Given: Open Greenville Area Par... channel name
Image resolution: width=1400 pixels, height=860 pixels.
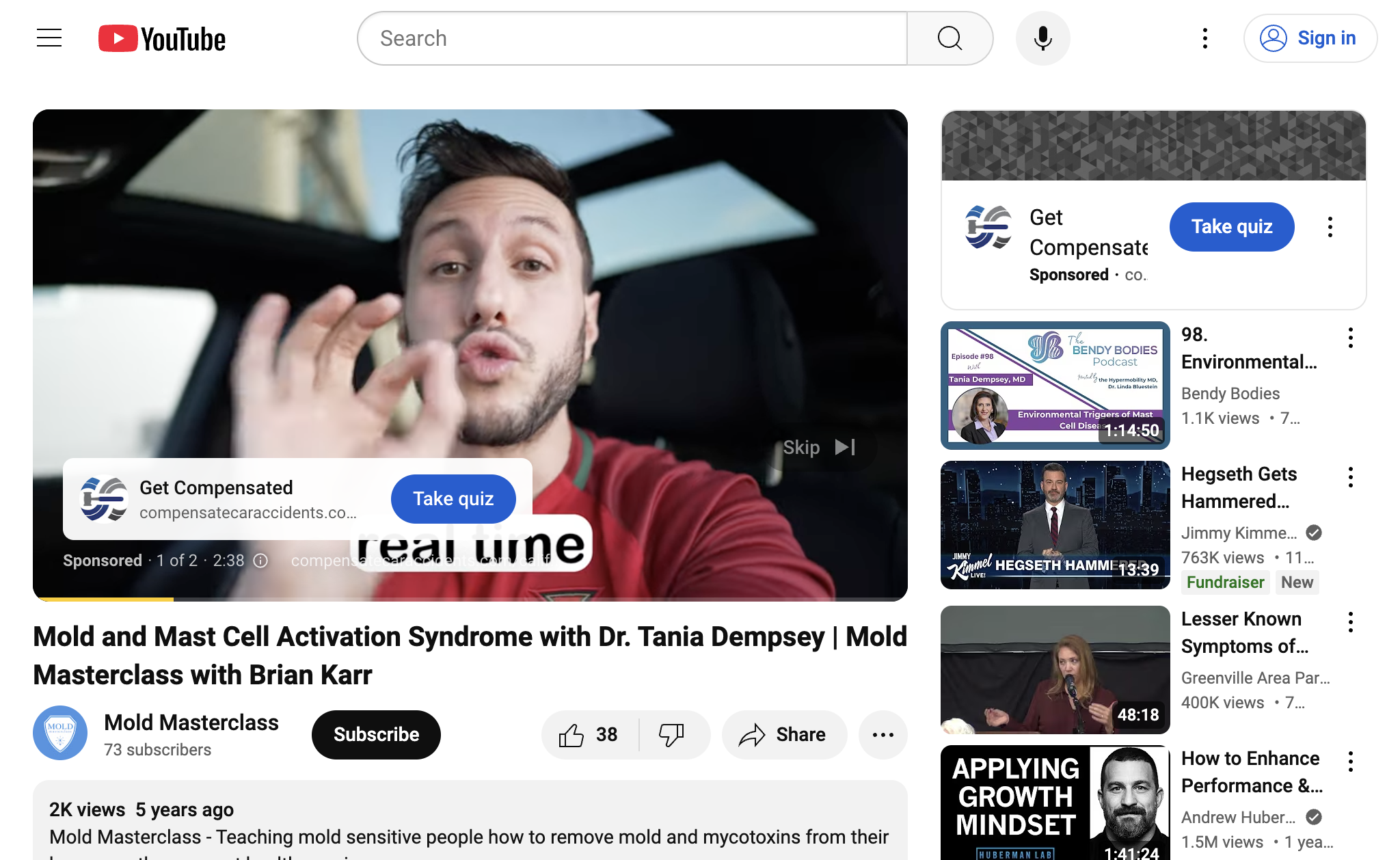Looking at the screenshot, I should (x=1256, y=678).
